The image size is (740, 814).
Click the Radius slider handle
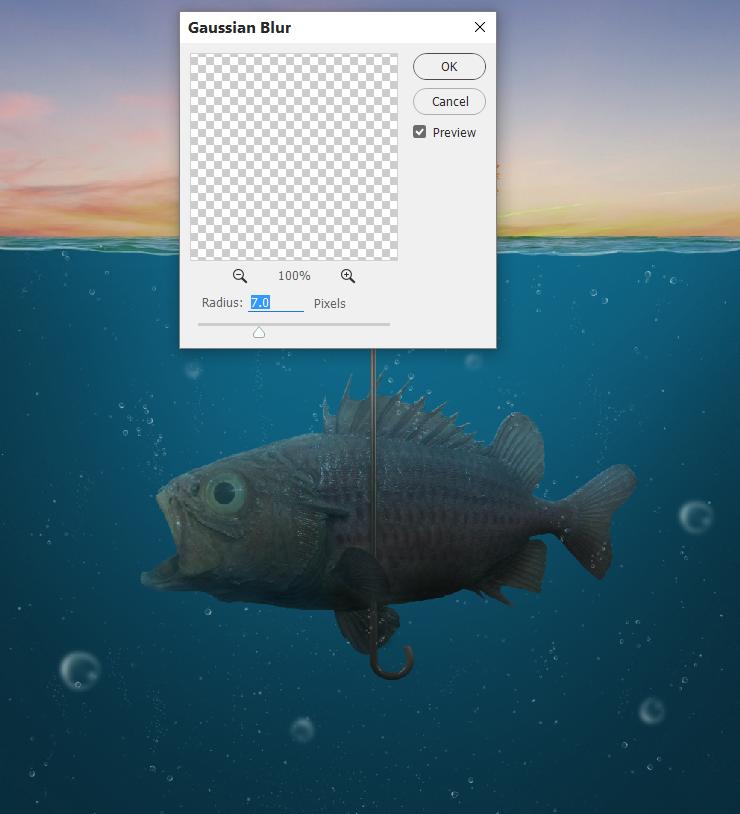coord(259,333)
